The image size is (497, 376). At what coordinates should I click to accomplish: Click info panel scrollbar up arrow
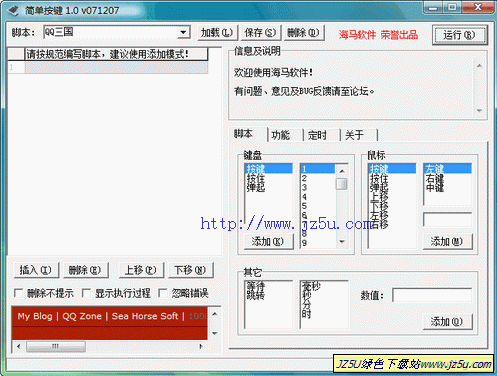pos(479,66)
